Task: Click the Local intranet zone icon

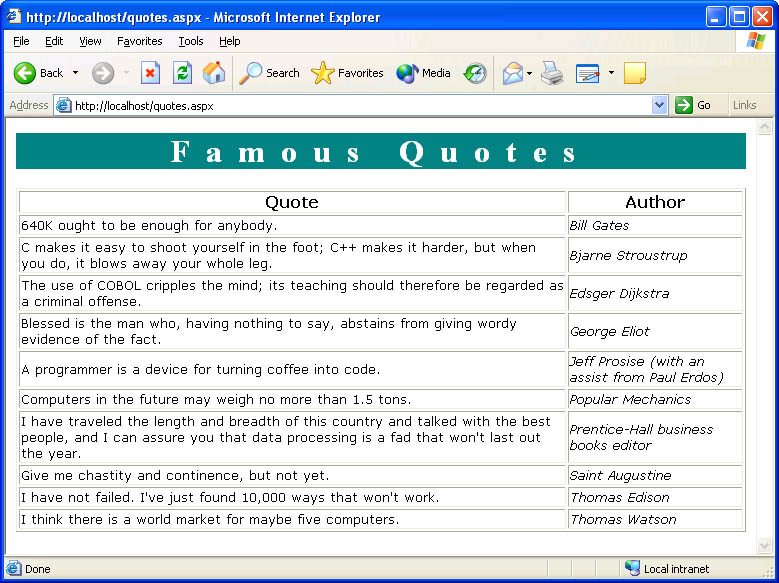Action: click(632, 568)
